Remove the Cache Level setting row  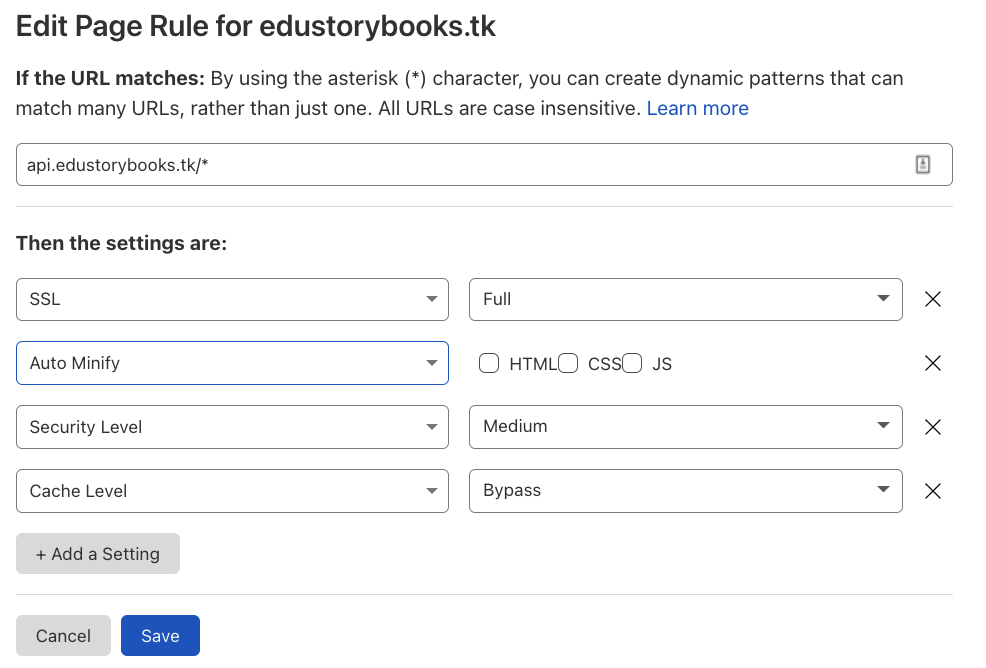click(x=932, y=491)
